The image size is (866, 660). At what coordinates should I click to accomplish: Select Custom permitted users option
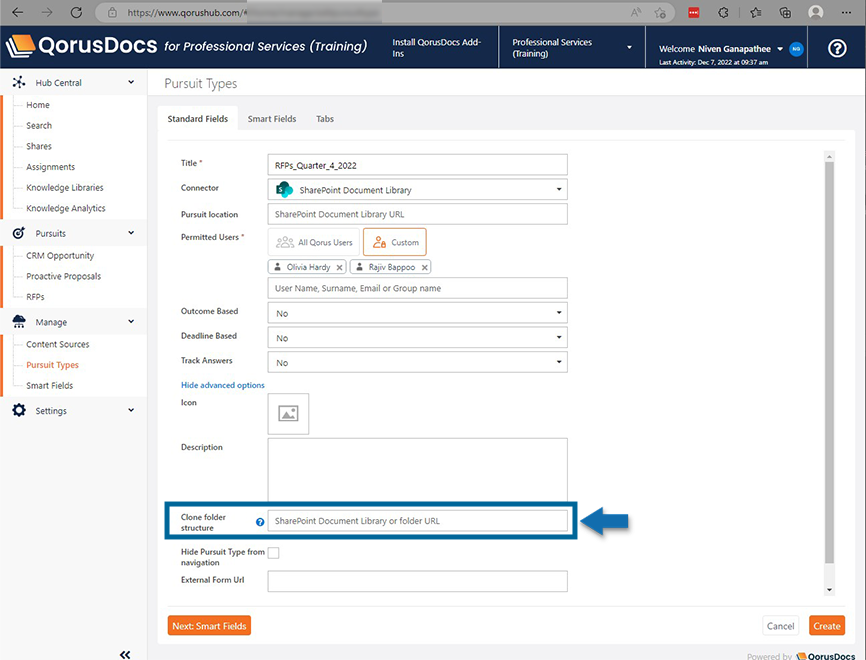point(395,242)
